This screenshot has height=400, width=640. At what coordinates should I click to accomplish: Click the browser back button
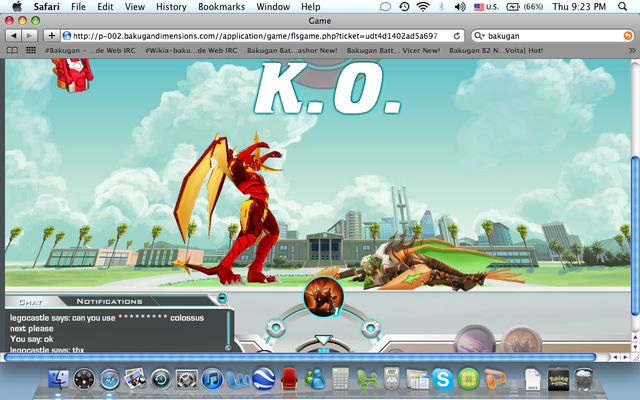tap(13, 35)
